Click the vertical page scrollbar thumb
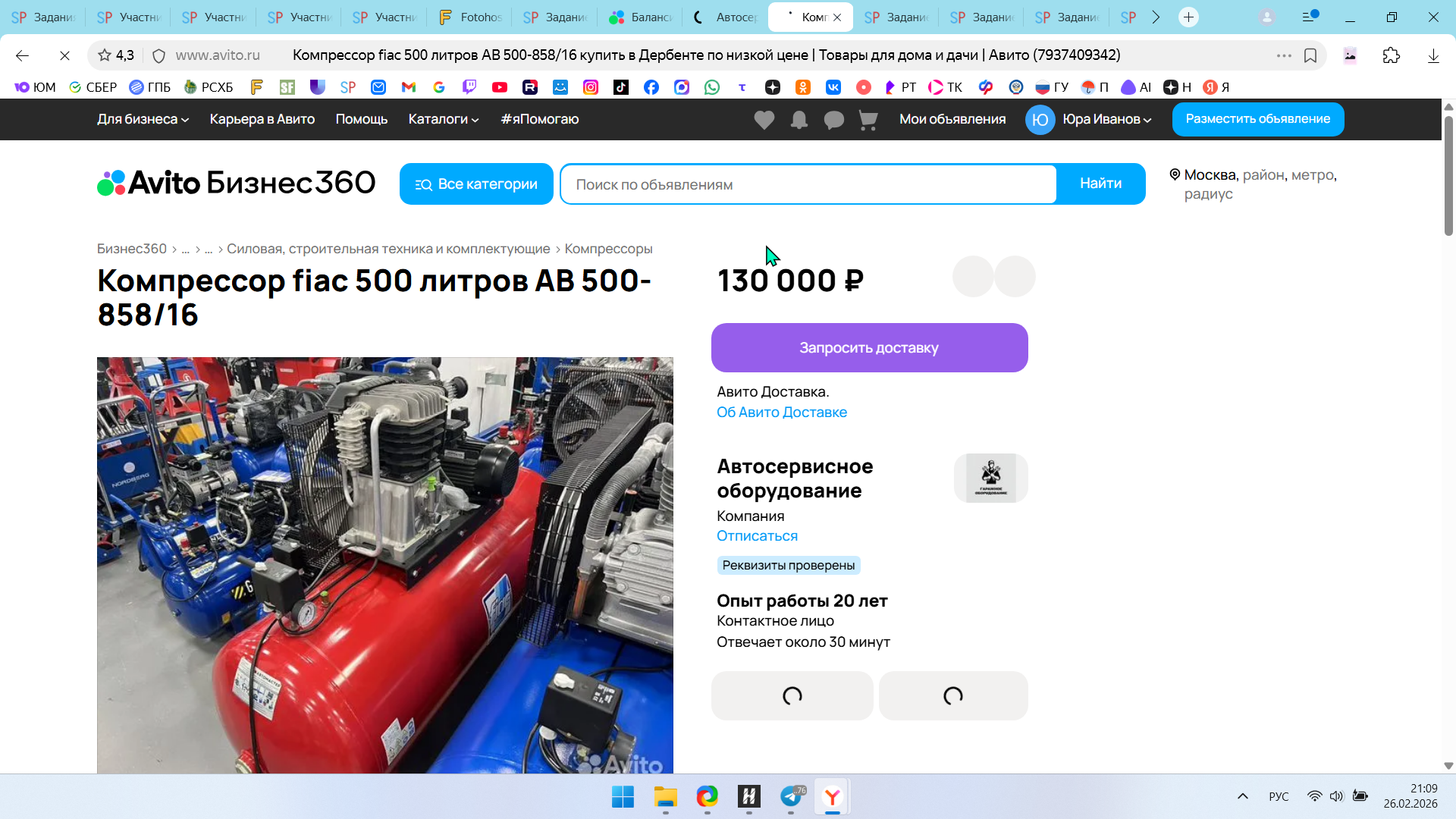Image resolution: width=1456 pixels, height=819 pixels. [1448, 174]
